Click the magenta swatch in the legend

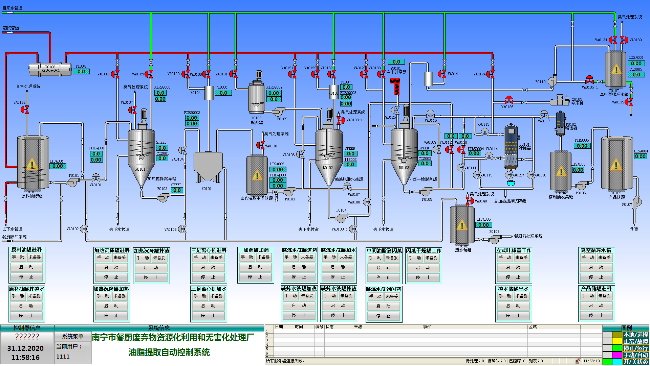617,355
